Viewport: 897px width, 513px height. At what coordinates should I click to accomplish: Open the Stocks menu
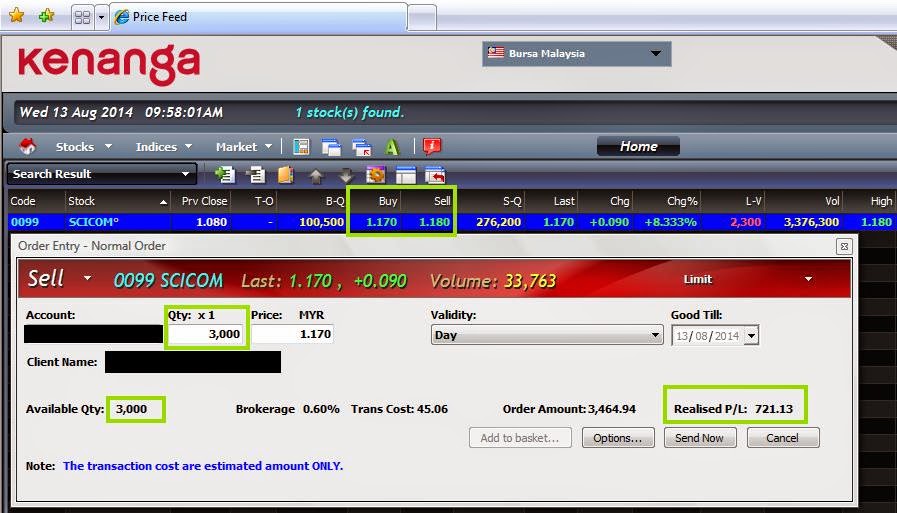coord(83,147)
